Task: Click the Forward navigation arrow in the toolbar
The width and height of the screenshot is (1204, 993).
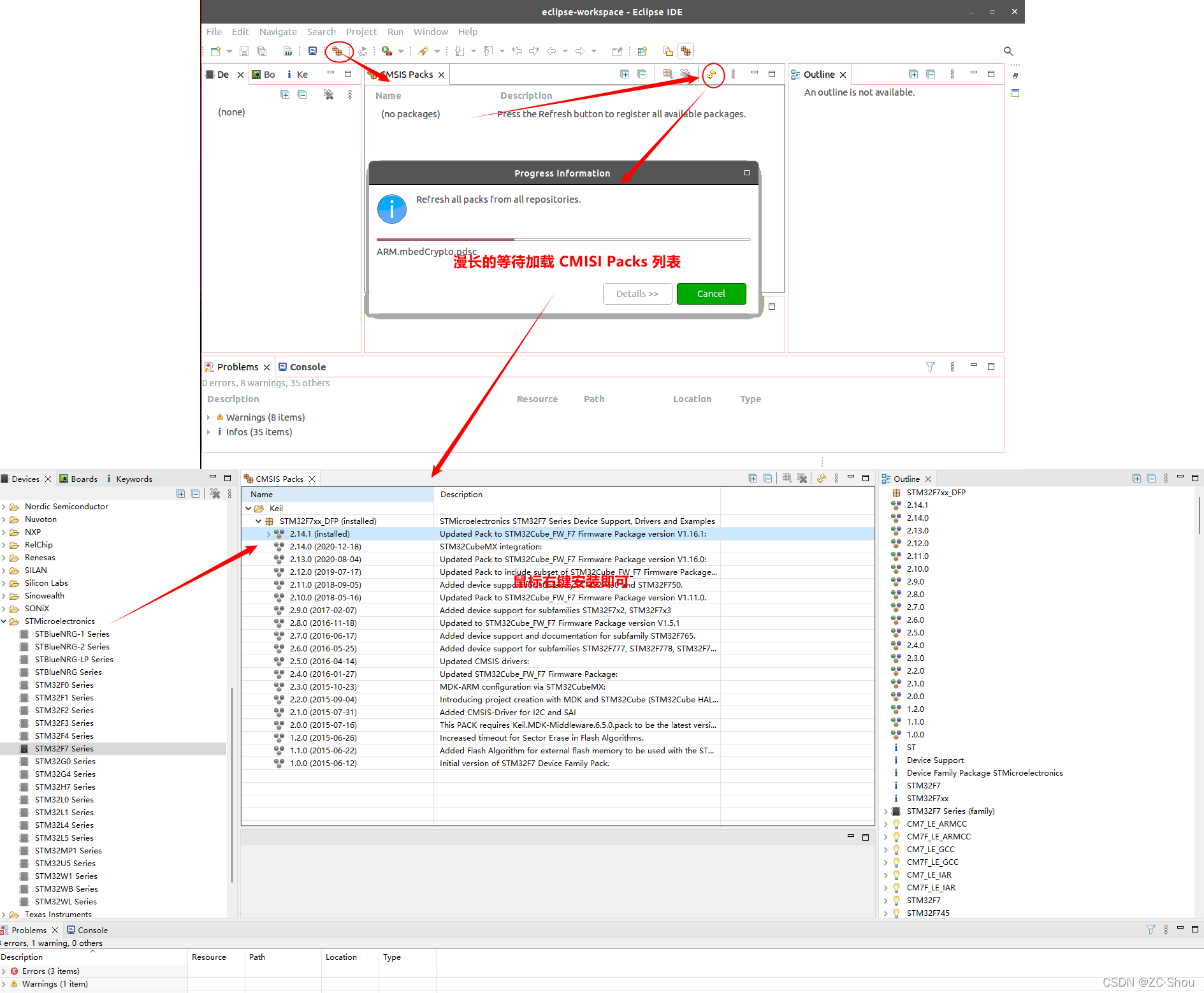Action: [580, 51]
